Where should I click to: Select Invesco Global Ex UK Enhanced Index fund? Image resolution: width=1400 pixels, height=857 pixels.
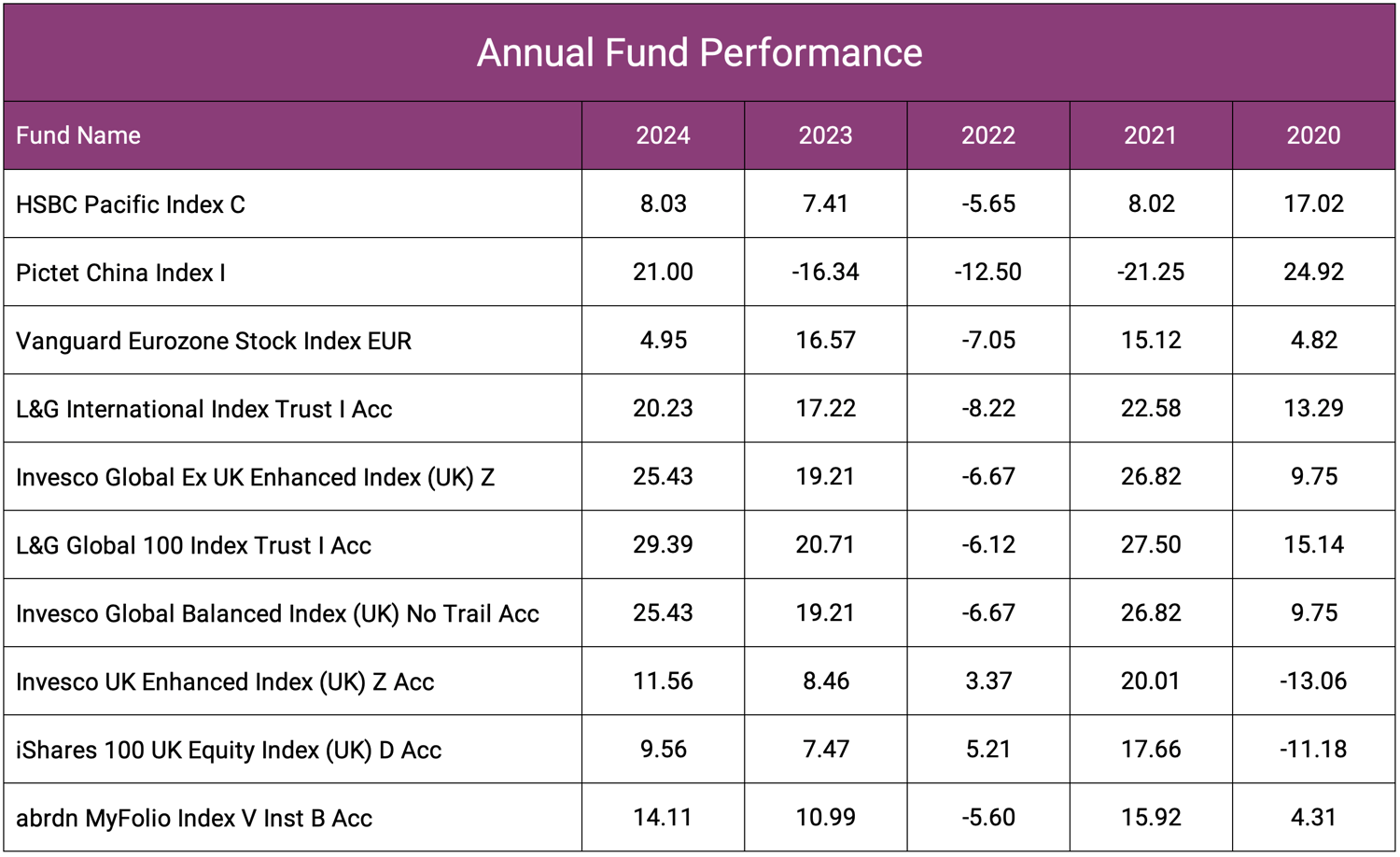point(255,477)
